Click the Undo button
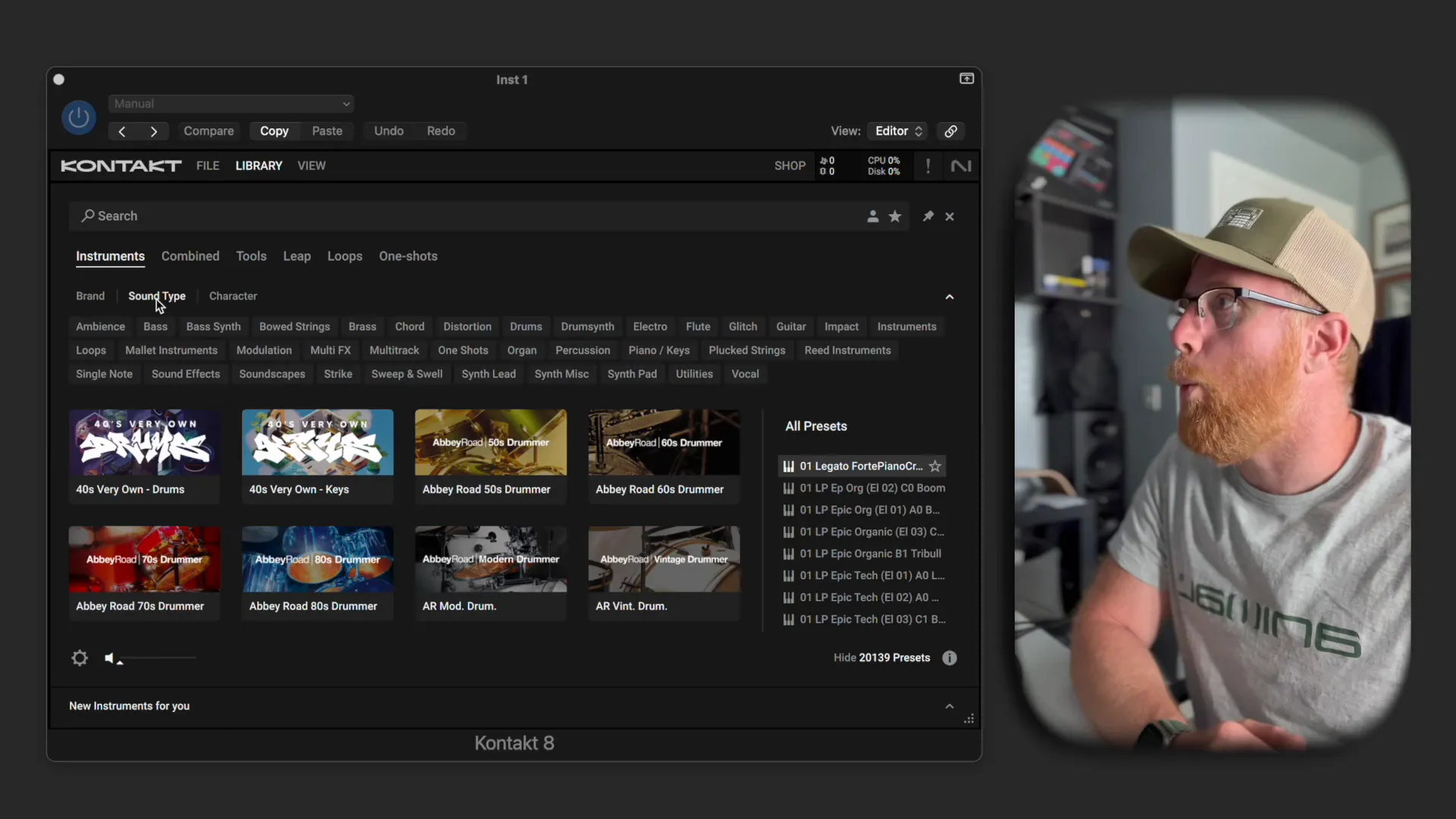 tap(388, 131)
